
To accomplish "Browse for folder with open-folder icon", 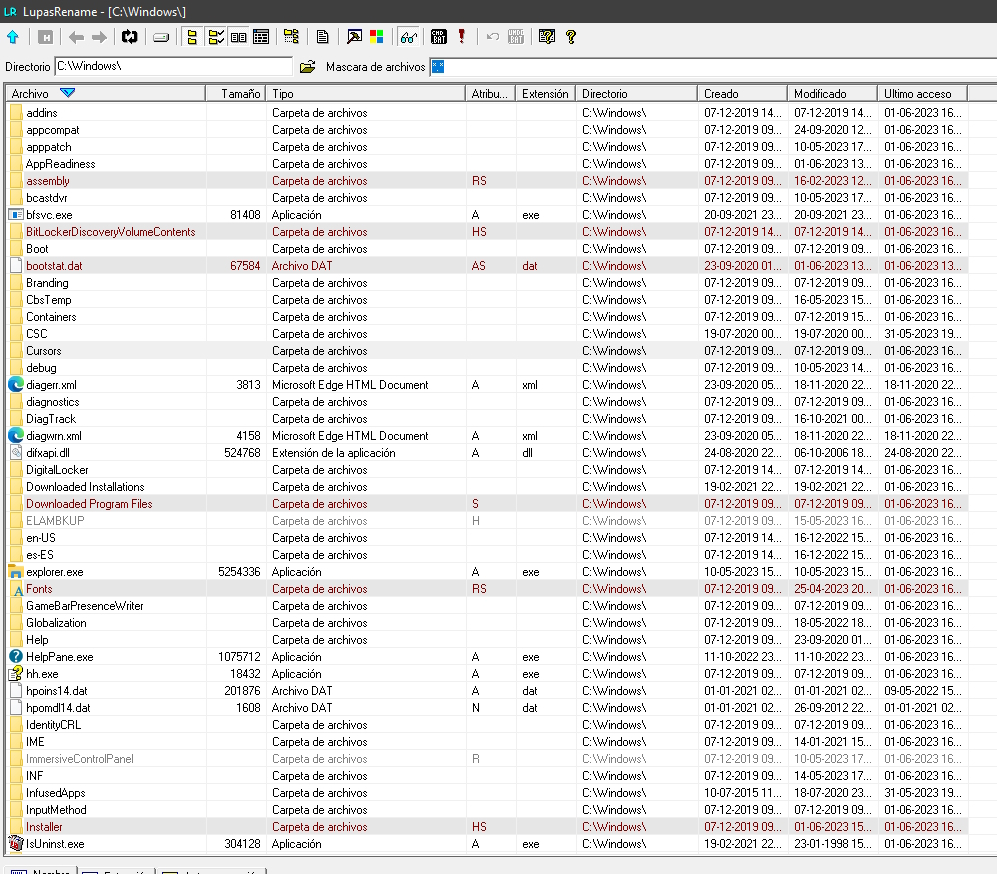I will (x=308, y=66).
